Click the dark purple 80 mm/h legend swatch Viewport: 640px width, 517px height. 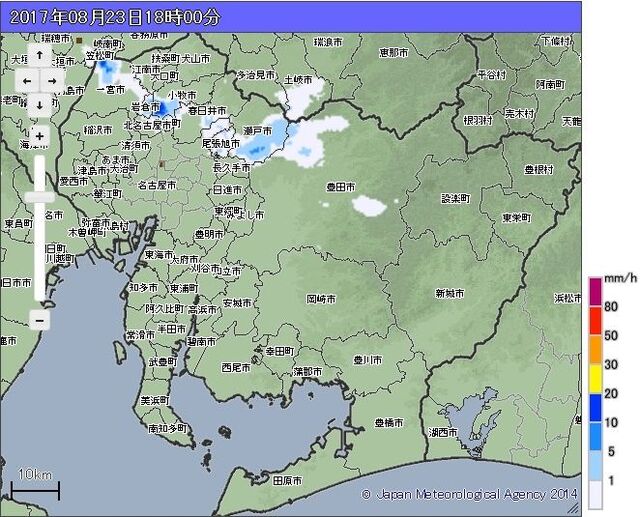click(x=595, y=291)
